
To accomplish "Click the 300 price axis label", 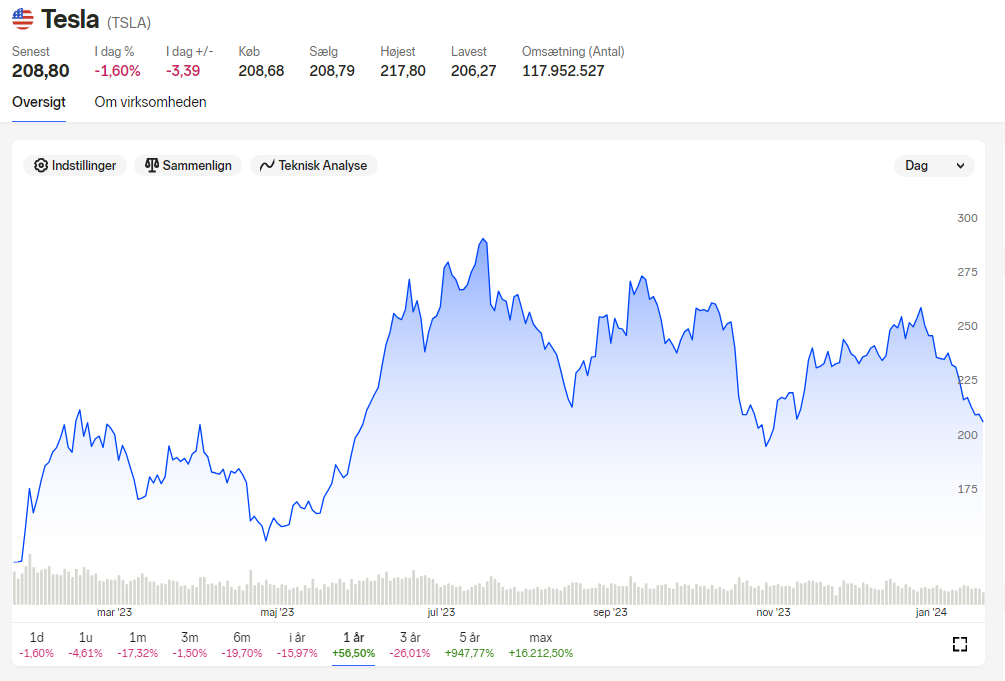I will point(967,218).
